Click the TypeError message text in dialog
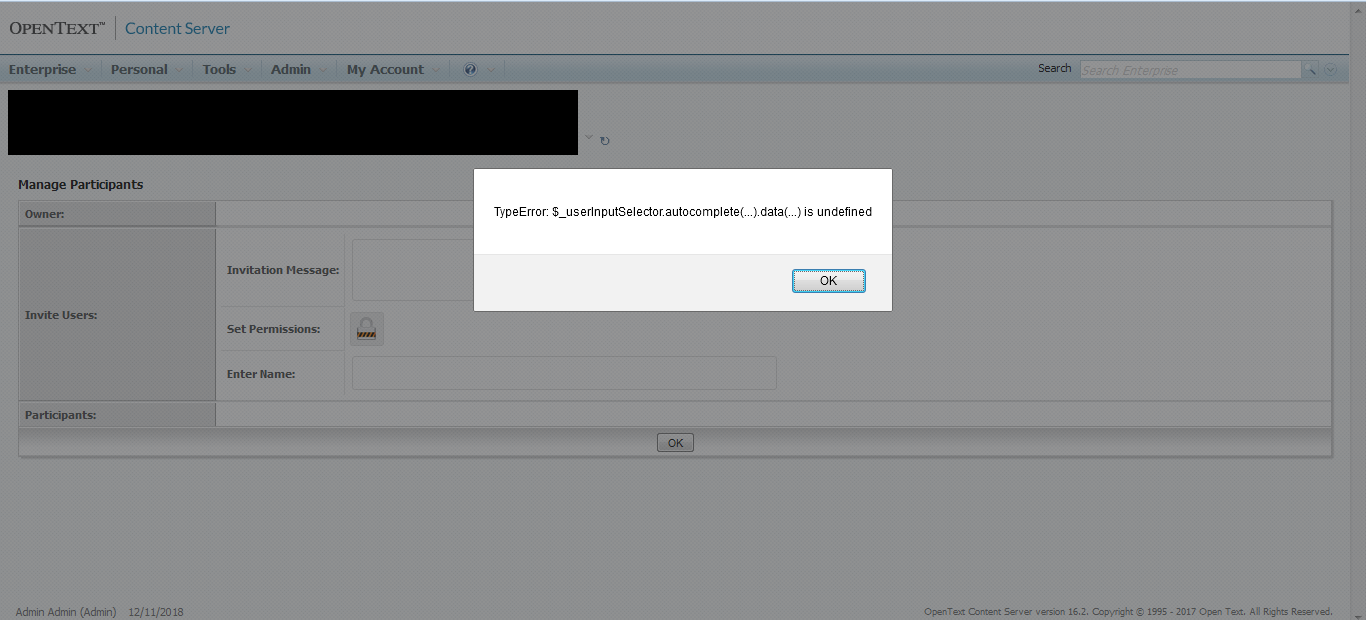 683,212
